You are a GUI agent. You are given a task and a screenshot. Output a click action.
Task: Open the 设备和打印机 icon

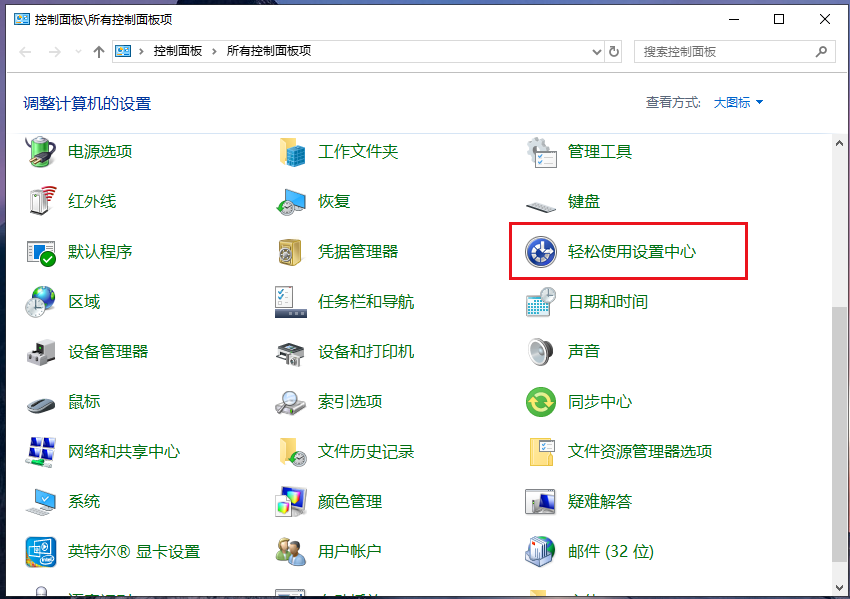[291, 353]
